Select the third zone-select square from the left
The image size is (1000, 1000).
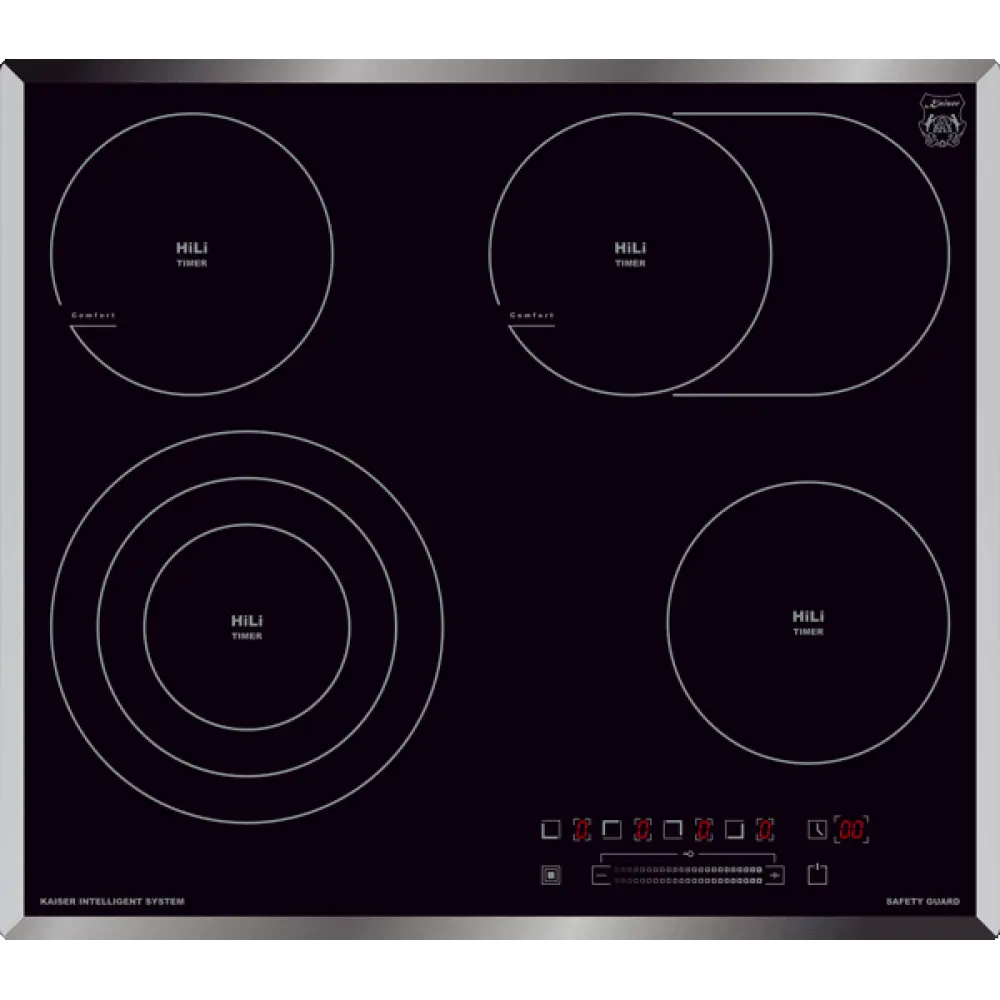[673, 829]
